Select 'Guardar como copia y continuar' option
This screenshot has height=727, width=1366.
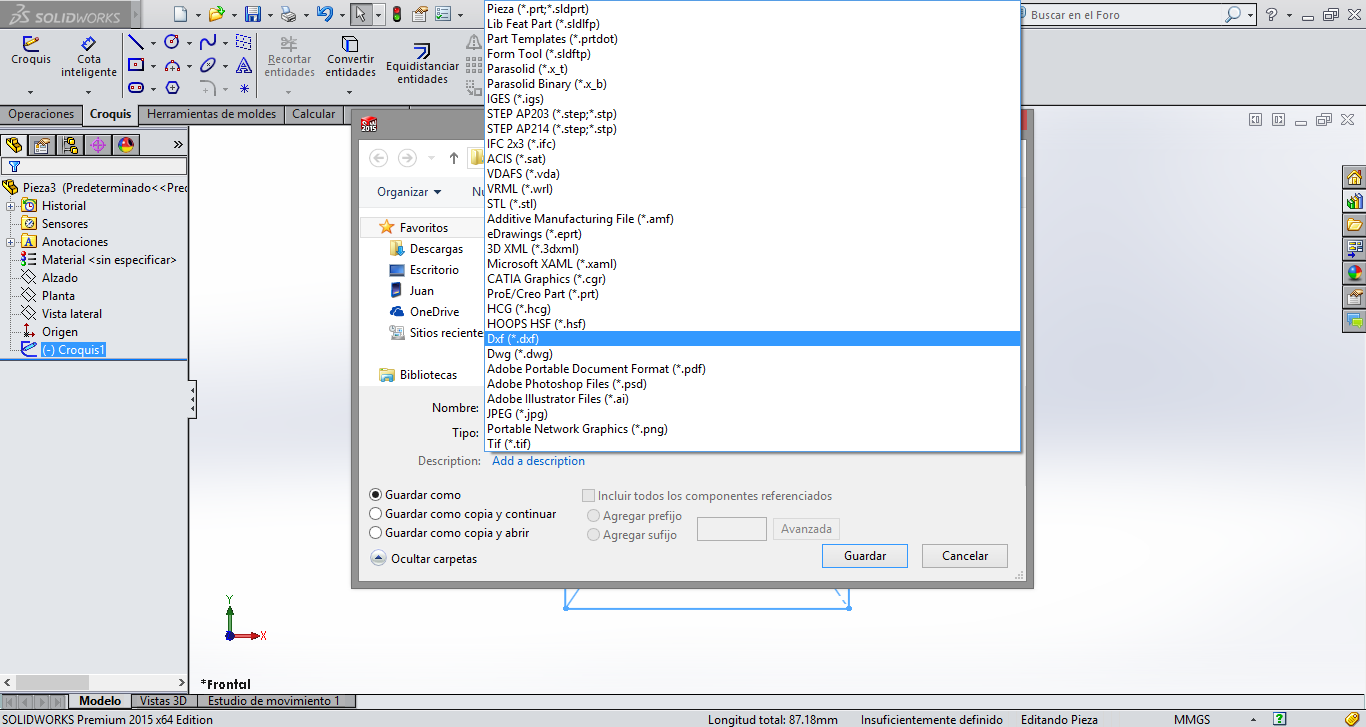[x=376, y=514]
